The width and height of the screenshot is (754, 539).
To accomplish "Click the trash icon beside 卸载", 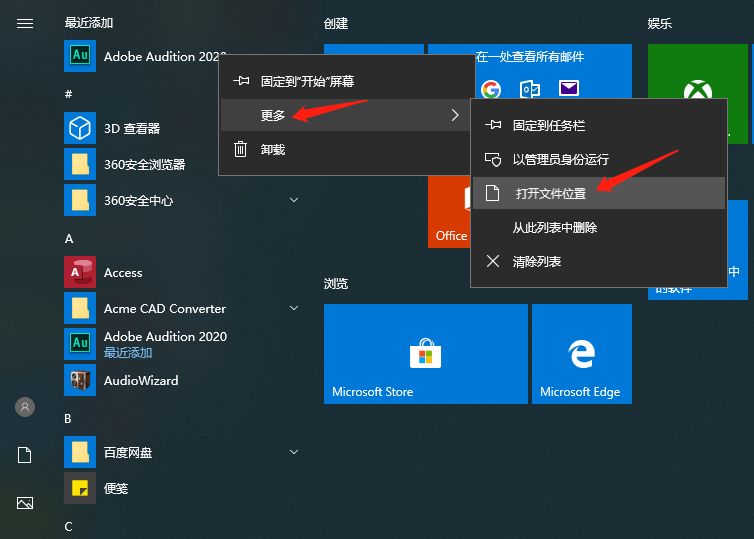I will pos(240,149).
